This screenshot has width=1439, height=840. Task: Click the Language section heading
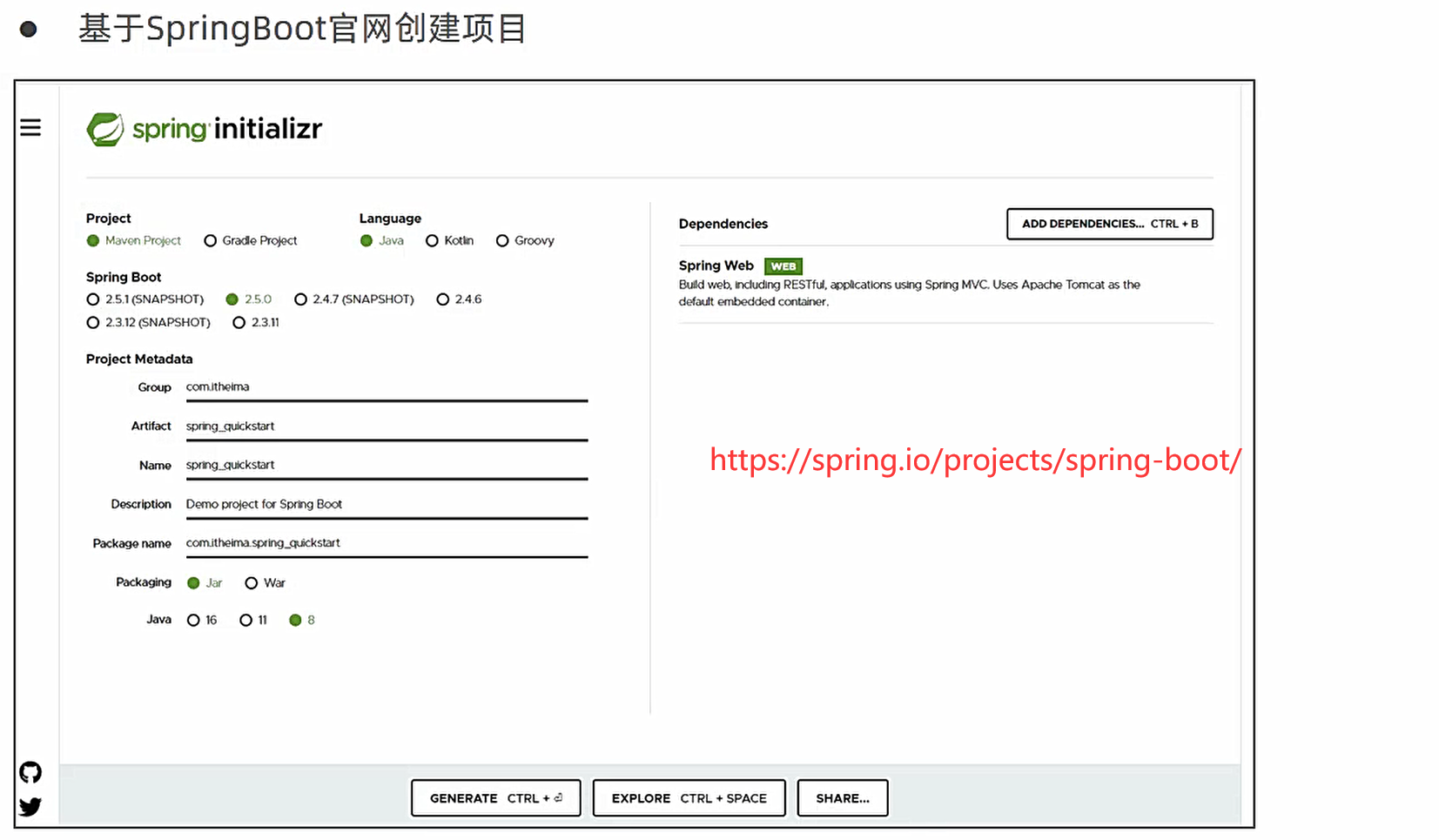[390, 218]
